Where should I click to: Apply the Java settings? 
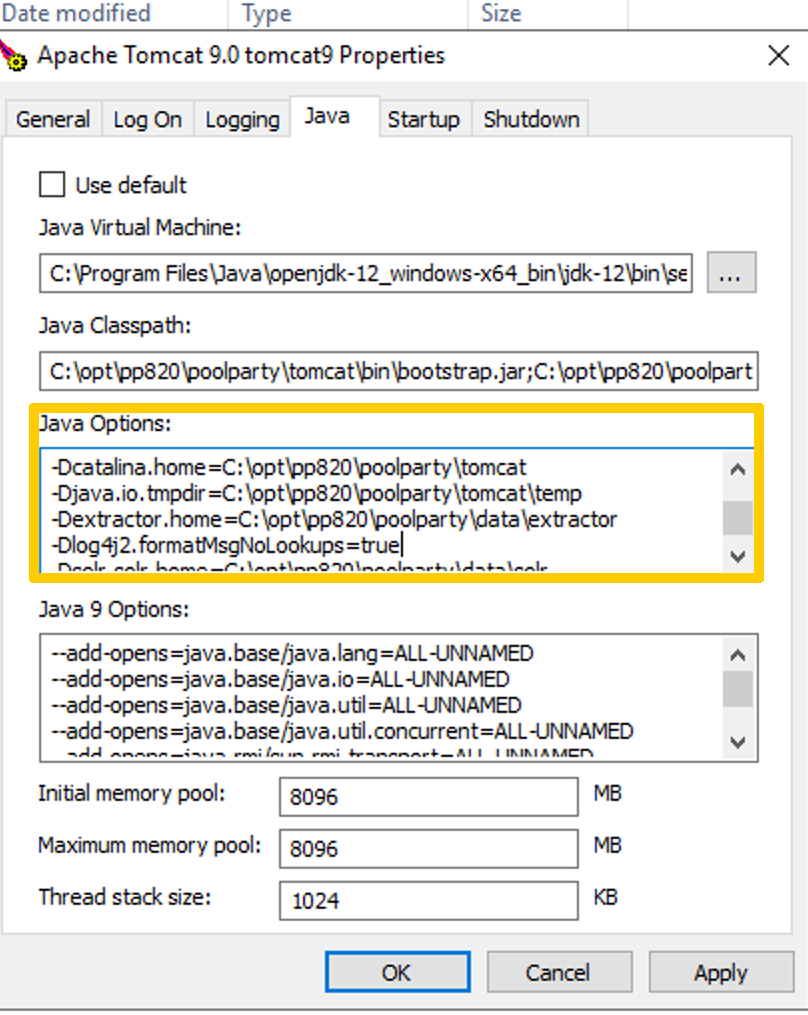pyautogui.click(x=721, y=972)
